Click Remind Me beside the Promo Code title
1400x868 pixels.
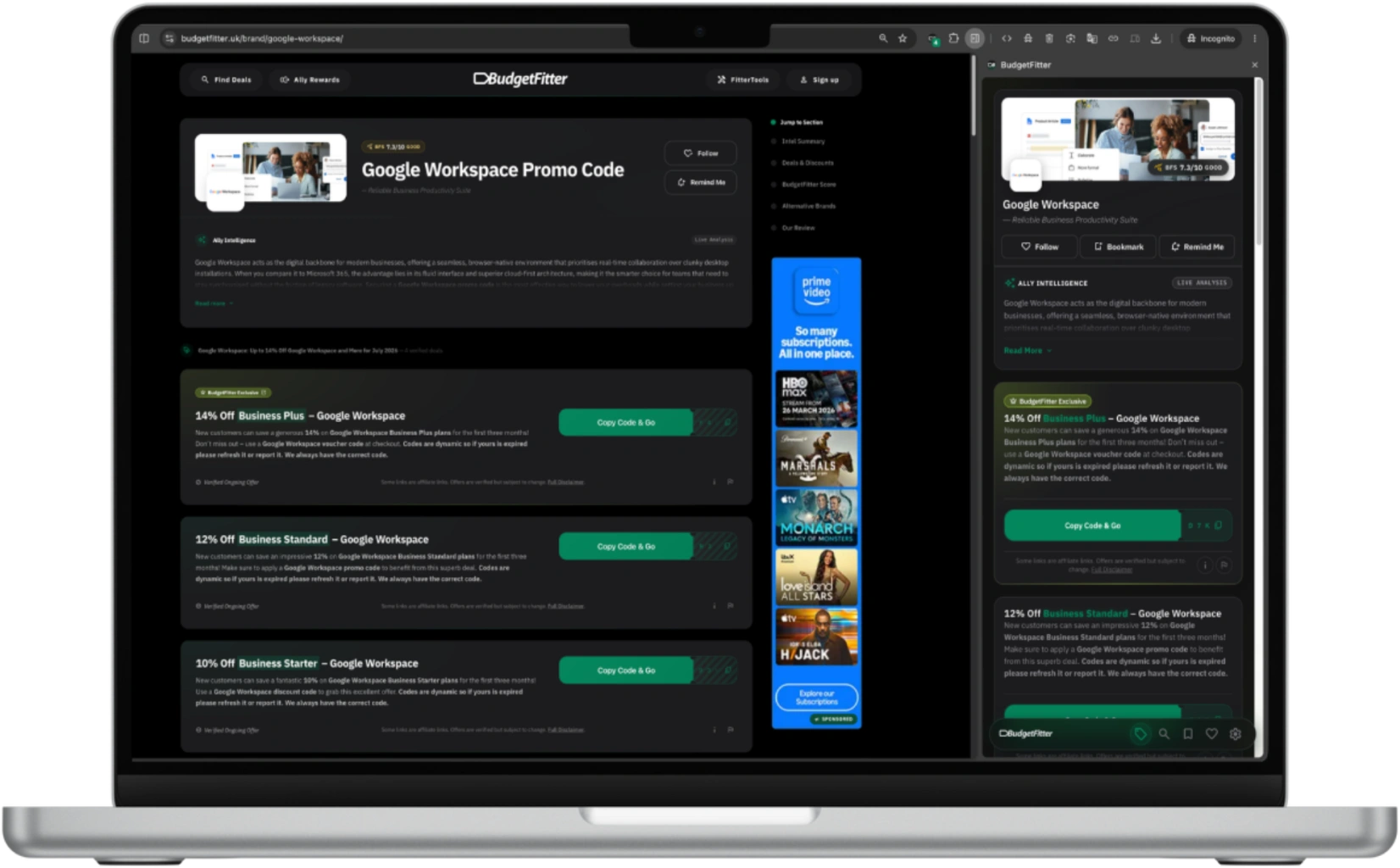(x=701, y=182)
